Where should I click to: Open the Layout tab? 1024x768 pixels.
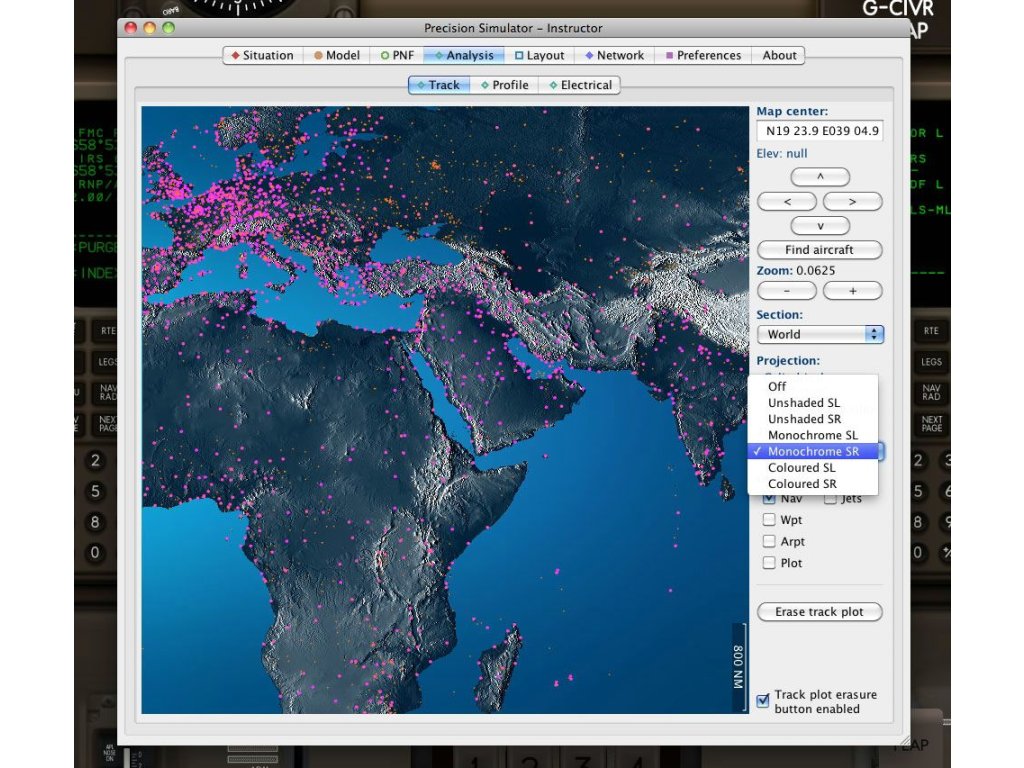tap(539, 56)
